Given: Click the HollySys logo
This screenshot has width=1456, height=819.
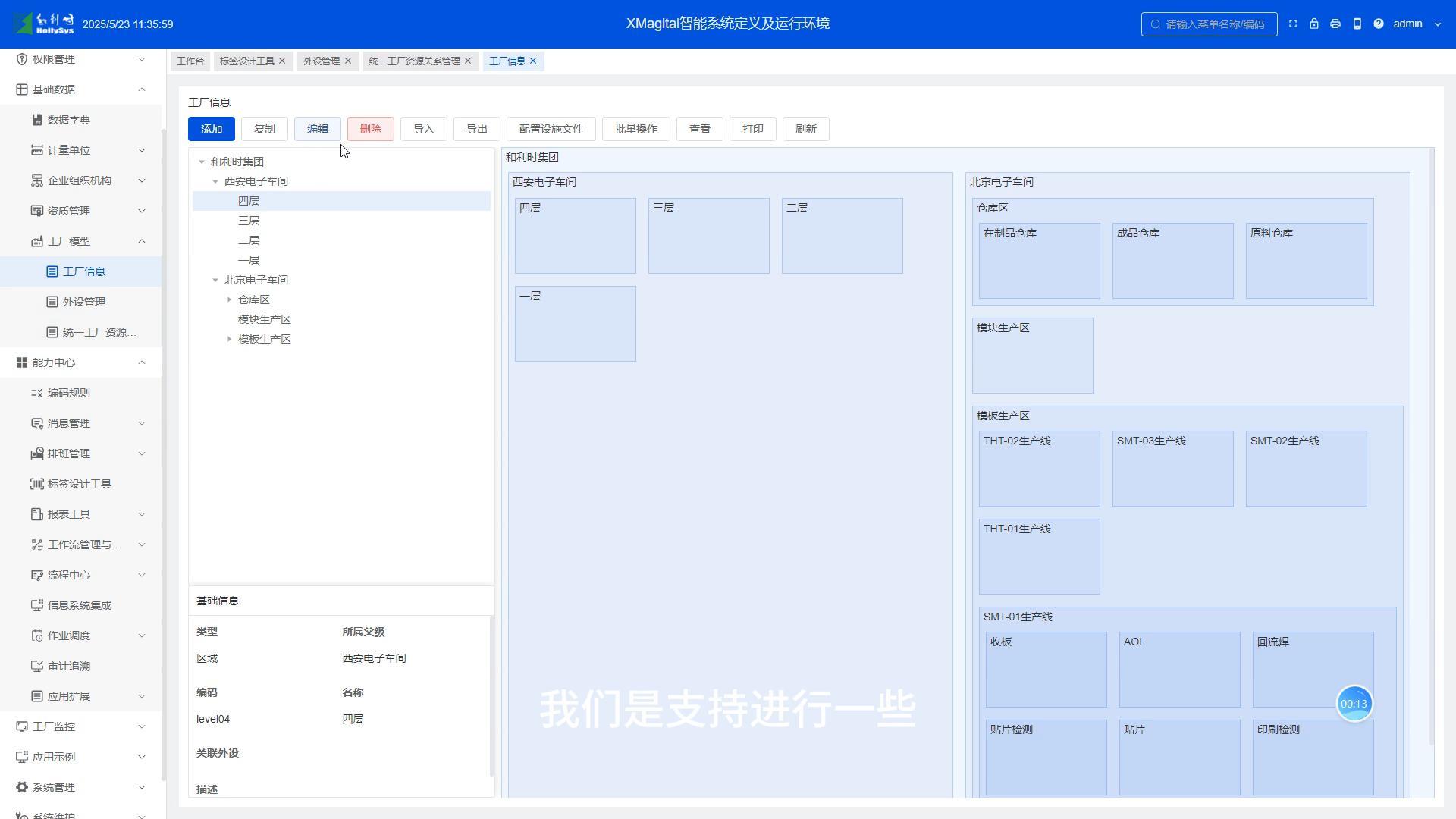Looking at the screenshot, I should 44,24.
